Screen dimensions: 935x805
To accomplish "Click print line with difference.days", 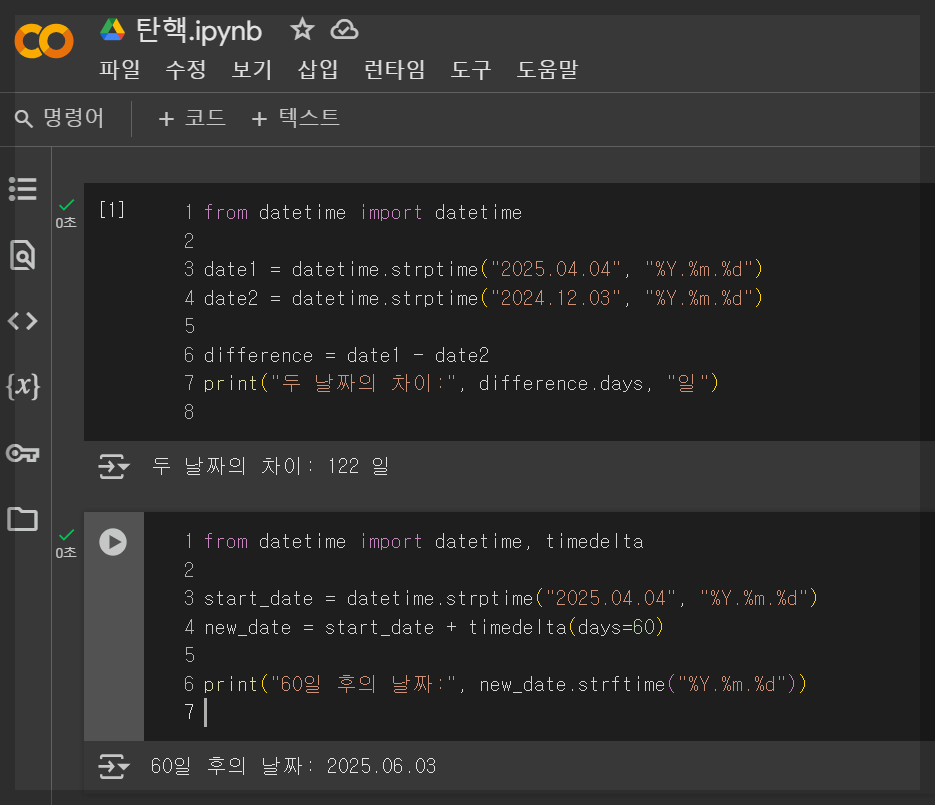I will click(x=461, y=383).
